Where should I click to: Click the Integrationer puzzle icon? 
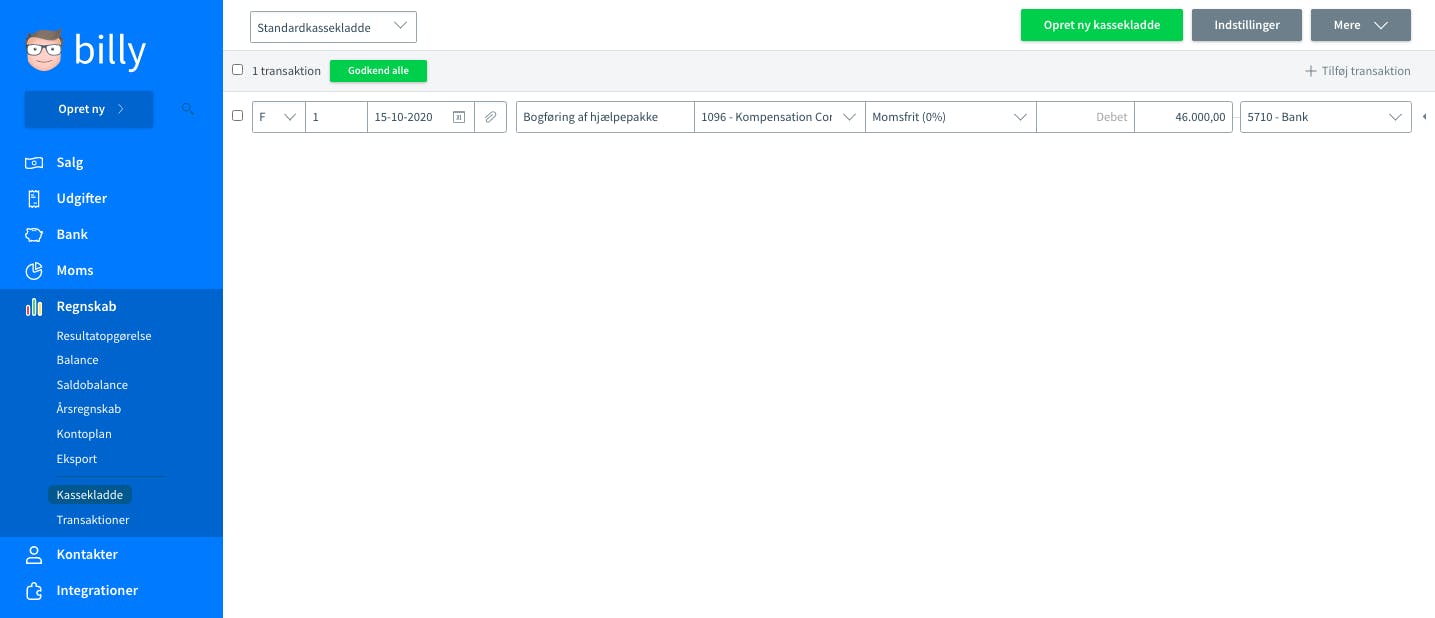[34, 590]
